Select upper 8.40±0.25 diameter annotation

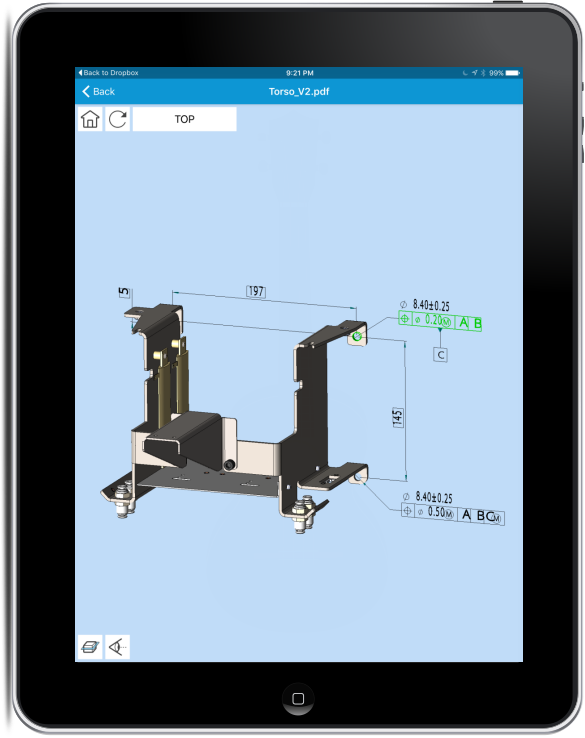[426, 305]
